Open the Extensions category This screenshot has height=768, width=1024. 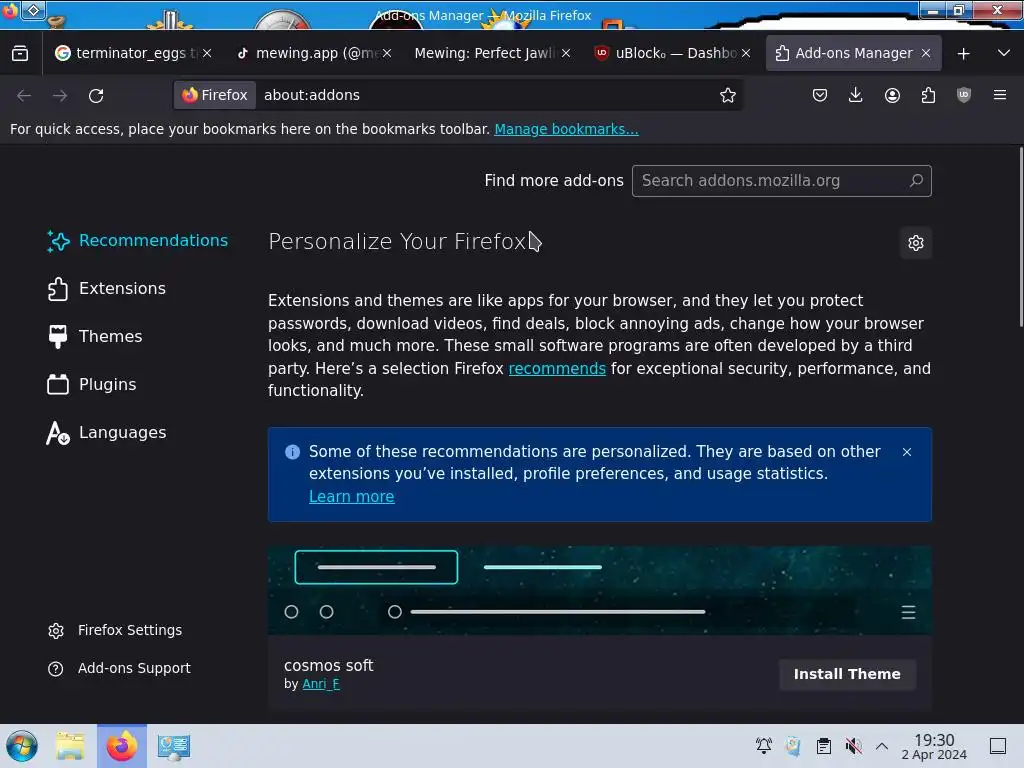pos(106,289)
